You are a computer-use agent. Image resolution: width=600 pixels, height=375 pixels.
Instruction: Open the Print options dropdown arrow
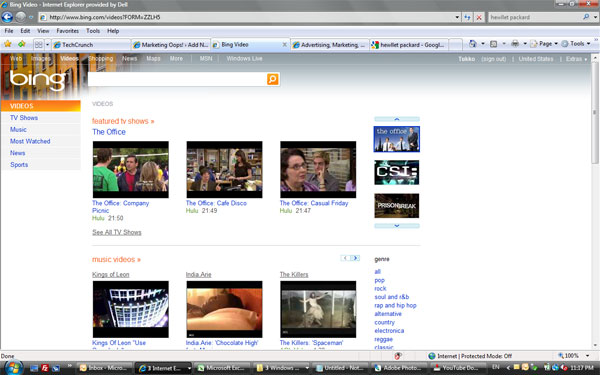coord(525,44)
